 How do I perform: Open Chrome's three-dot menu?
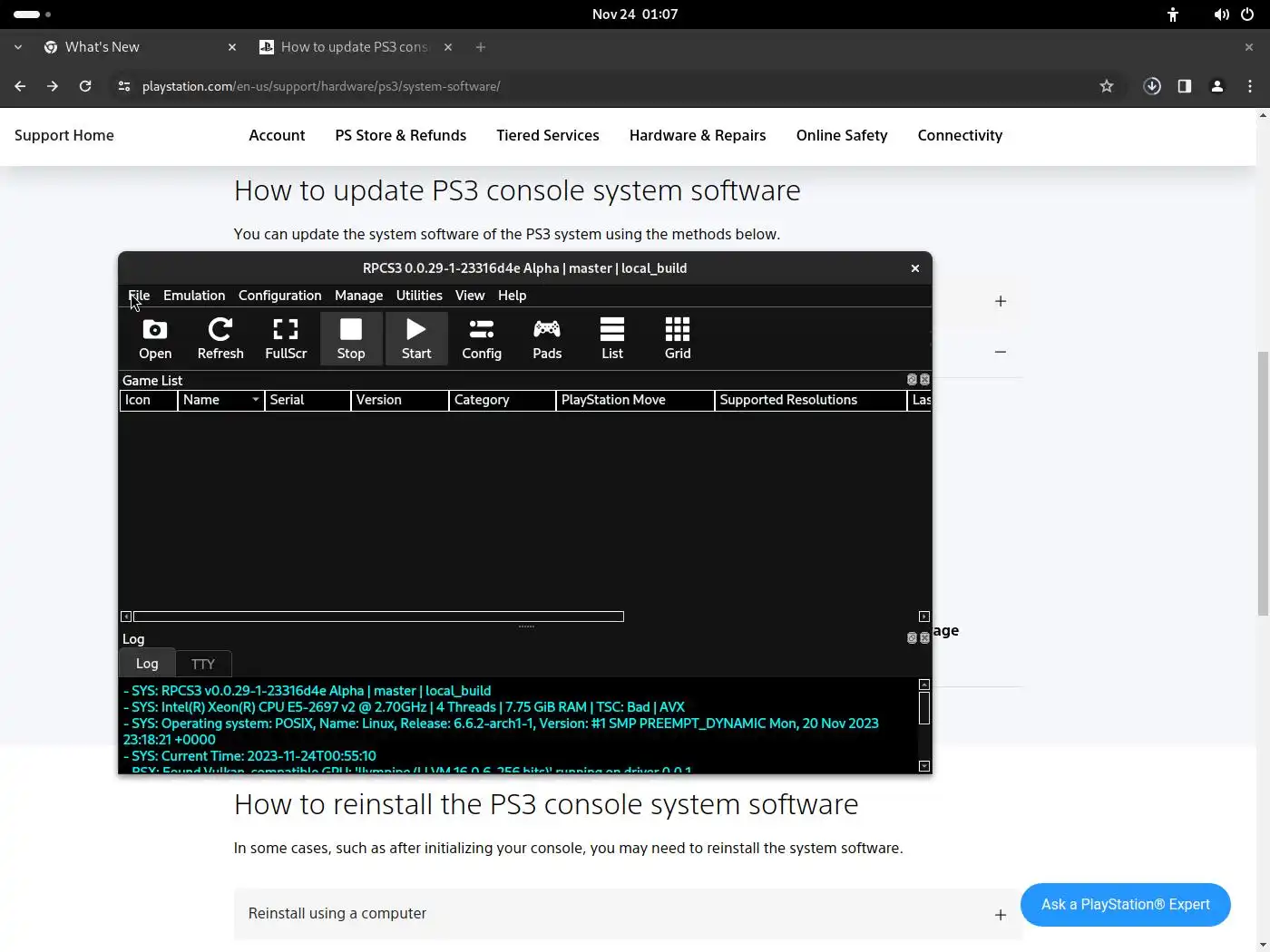click(1250, 86)
